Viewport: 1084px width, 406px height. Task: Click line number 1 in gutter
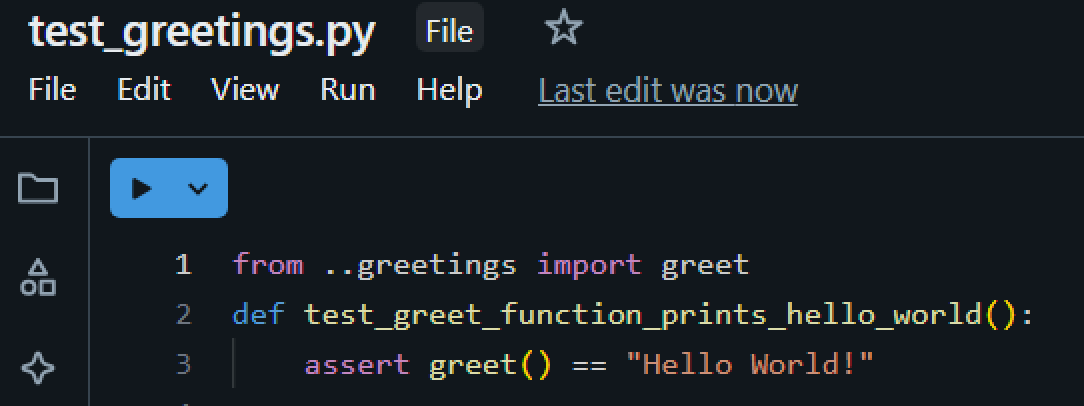point(182,265)
